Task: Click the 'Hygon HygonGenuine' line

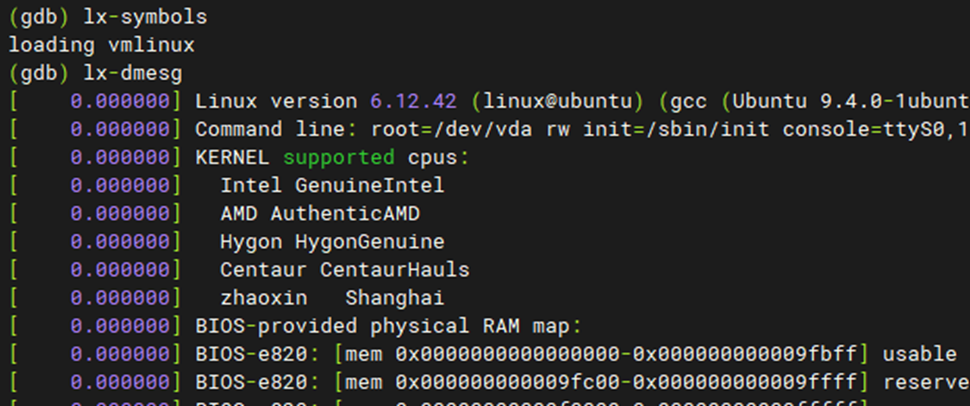Action: pyautogui.click(x=332, y=242)
